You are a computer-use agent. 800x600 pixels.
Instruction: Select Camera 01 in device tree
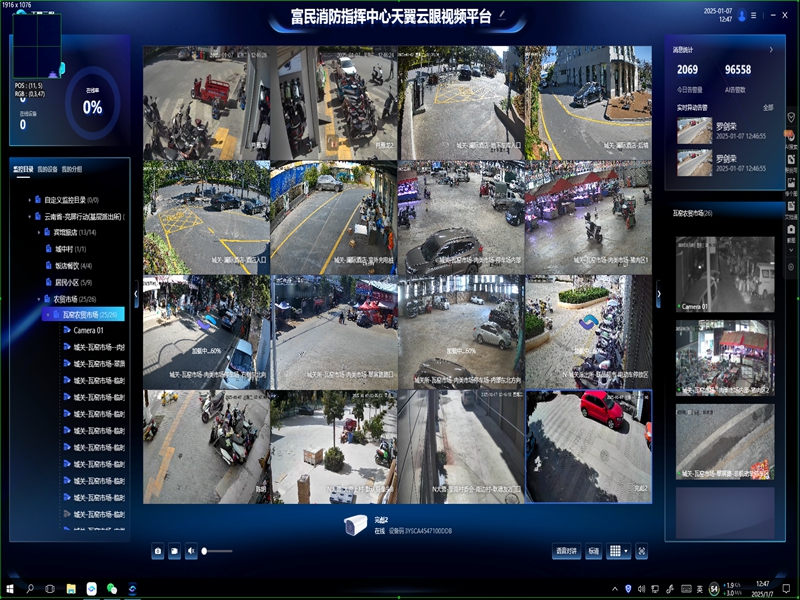88,330
